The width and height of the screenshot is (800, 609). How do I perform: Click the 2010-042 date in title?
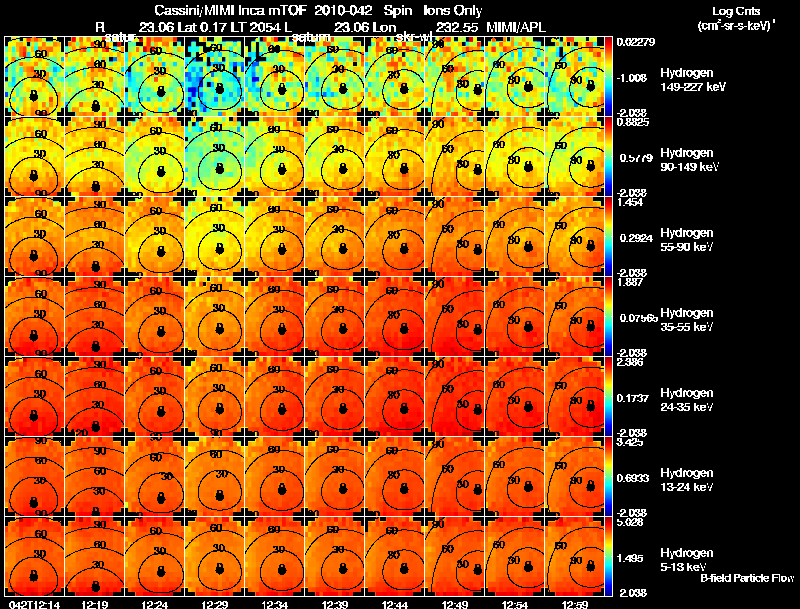click(343, 10)
